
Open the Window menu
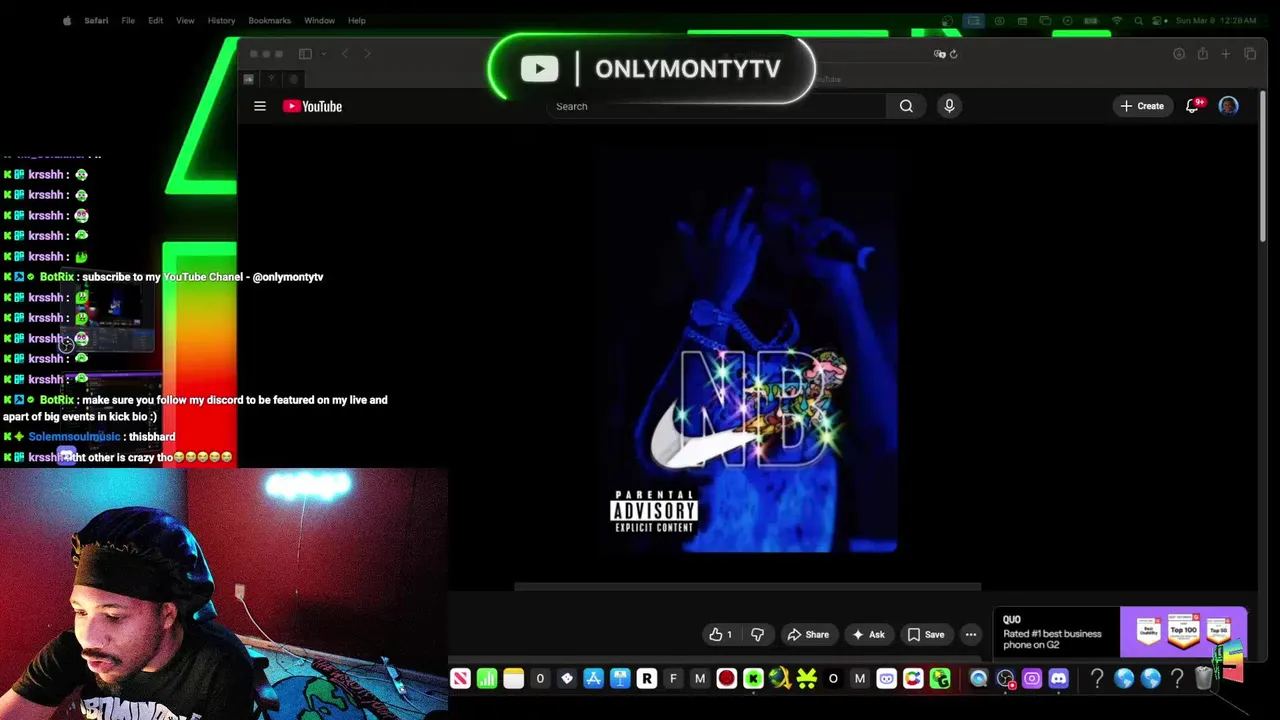click(319, 20)
